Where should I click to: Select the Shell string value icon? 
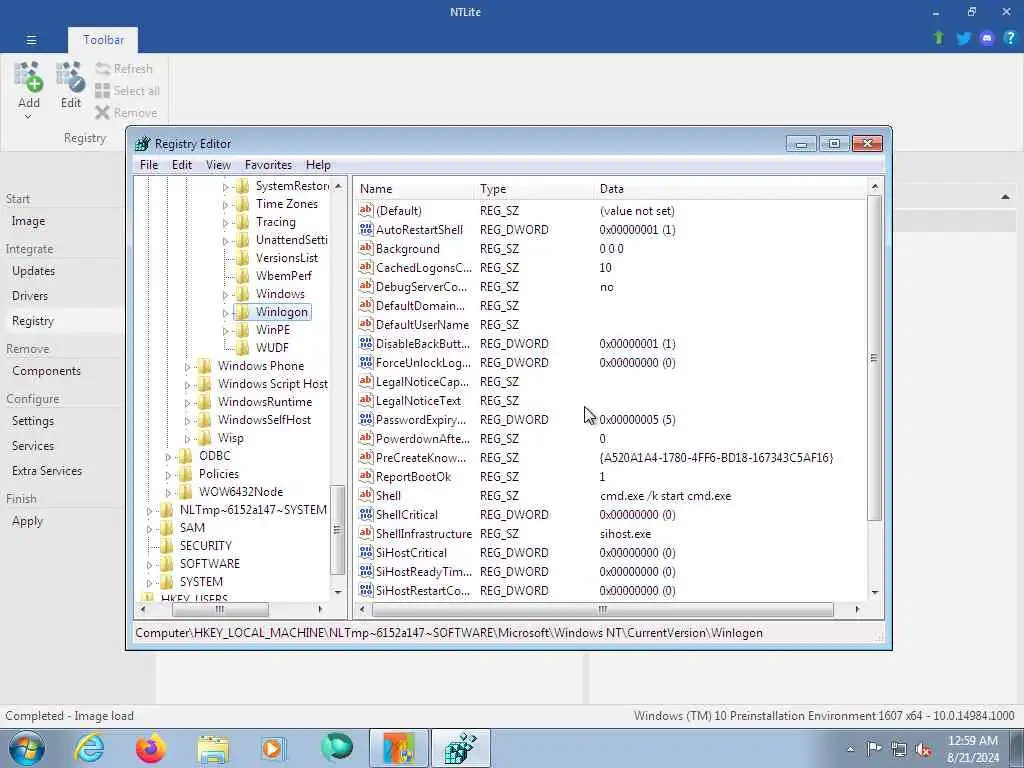[x=366, y=496]
